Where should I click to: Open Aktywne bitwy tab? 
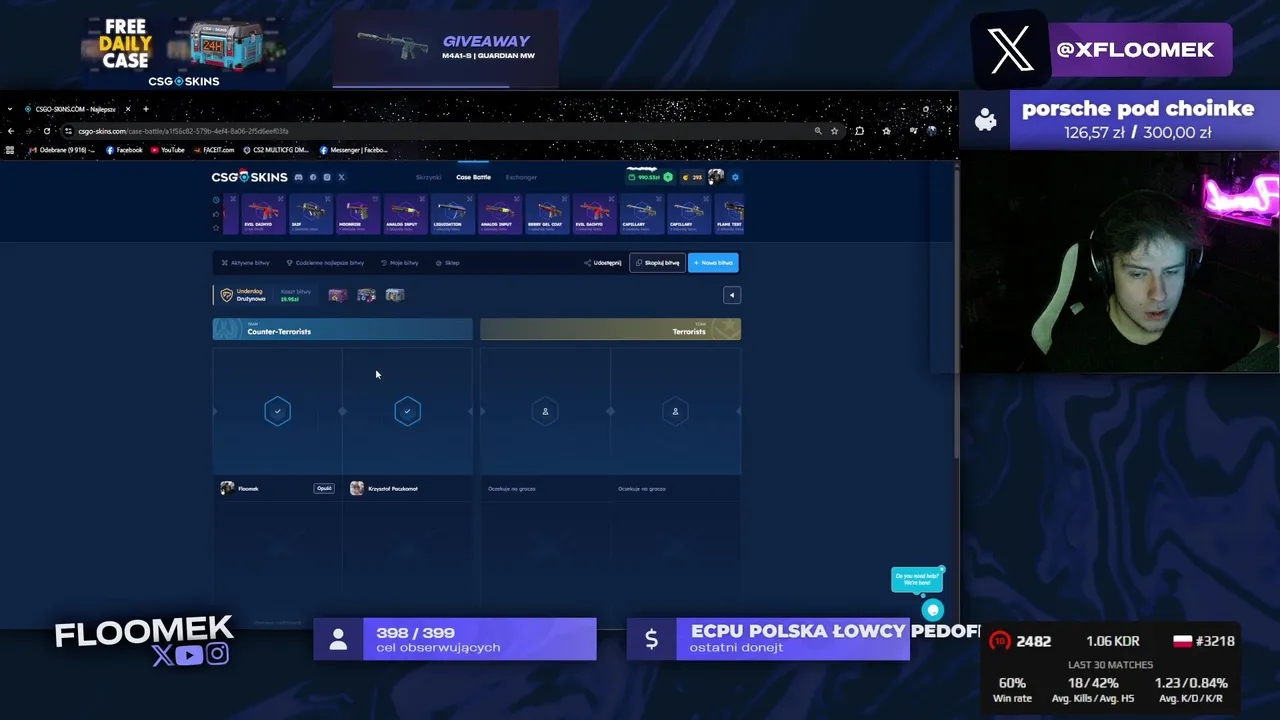point(245,263)
